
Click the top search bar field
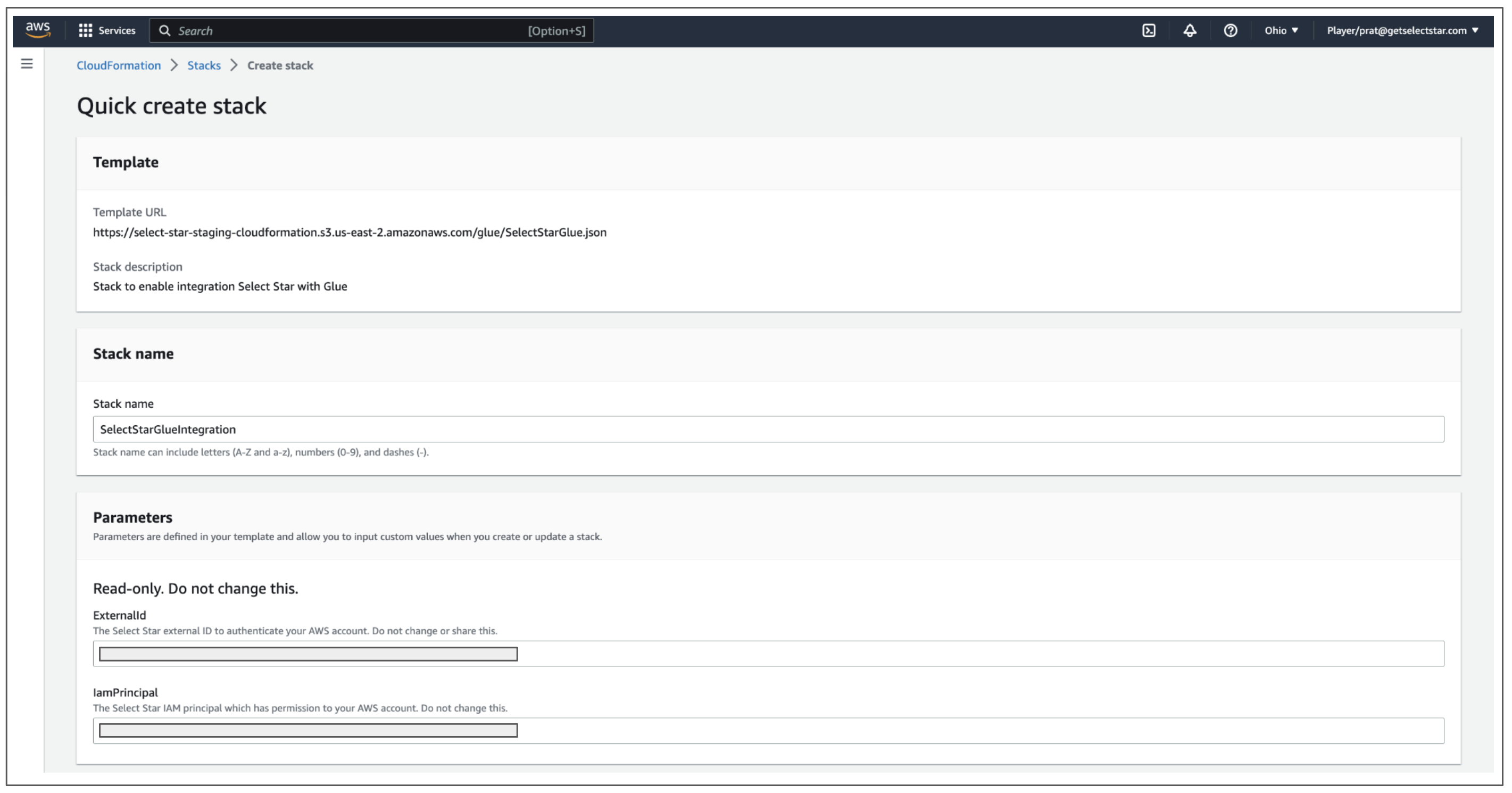tap(352, 30)
